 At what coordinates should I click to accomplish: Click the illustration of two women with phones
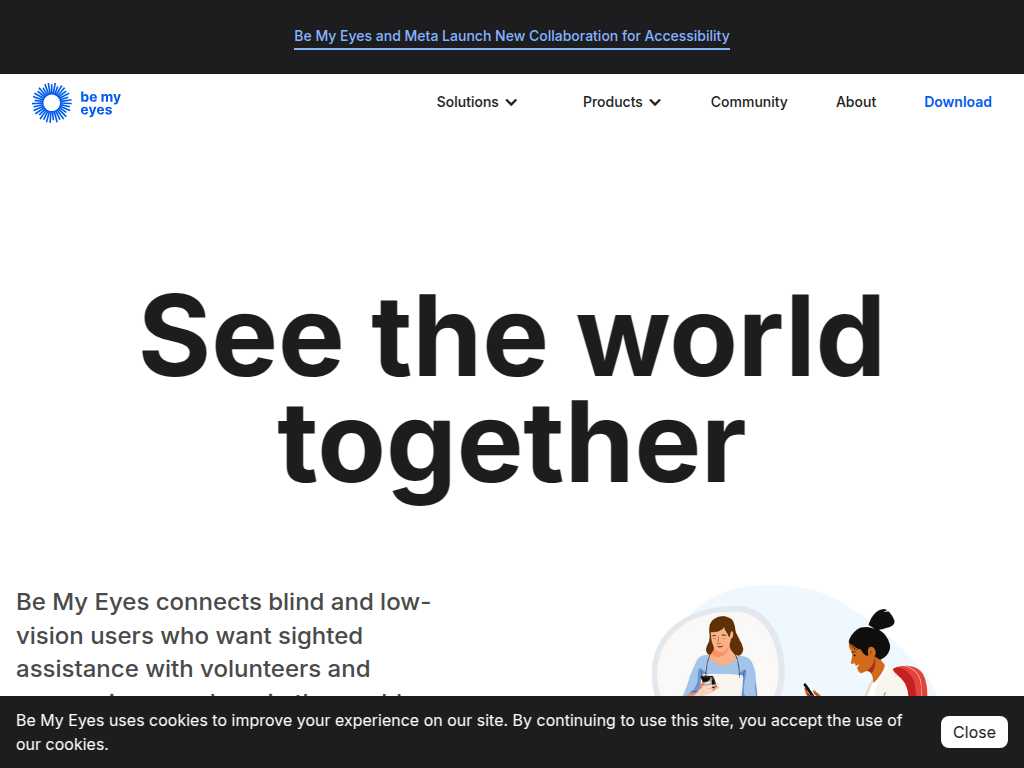pyautogui.click(x=793, y=641)
